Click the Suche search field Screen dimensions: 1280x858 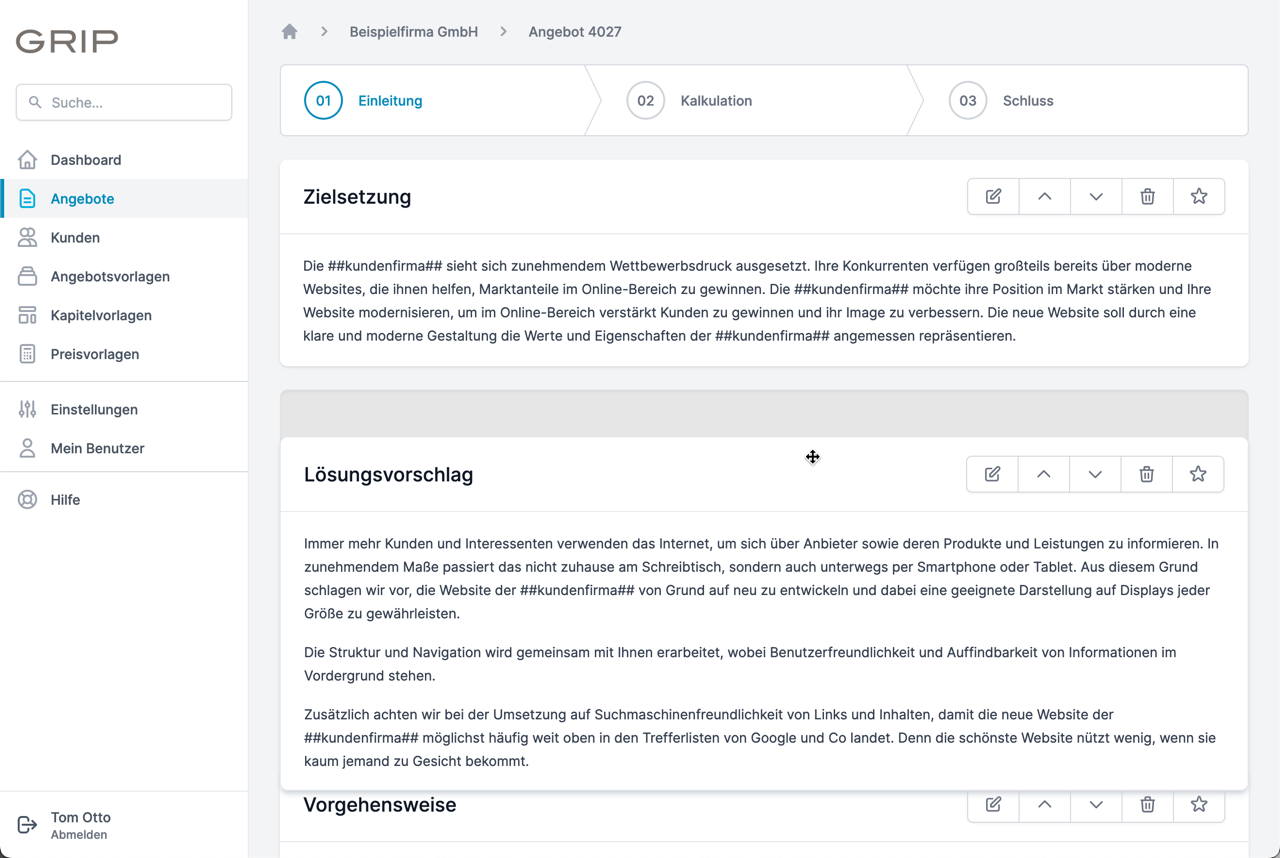coord(123,102)
